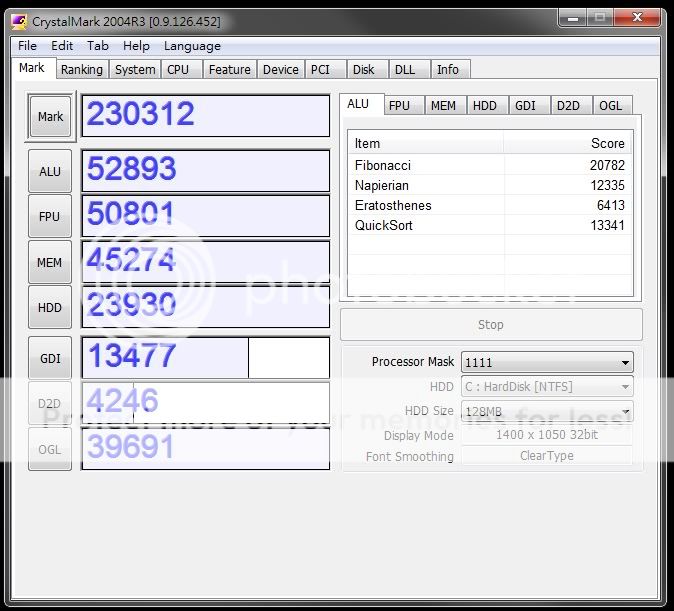Select the QuickSort result row
The width and height of the screenshot is (674, 611).
[x=490, y=225]
